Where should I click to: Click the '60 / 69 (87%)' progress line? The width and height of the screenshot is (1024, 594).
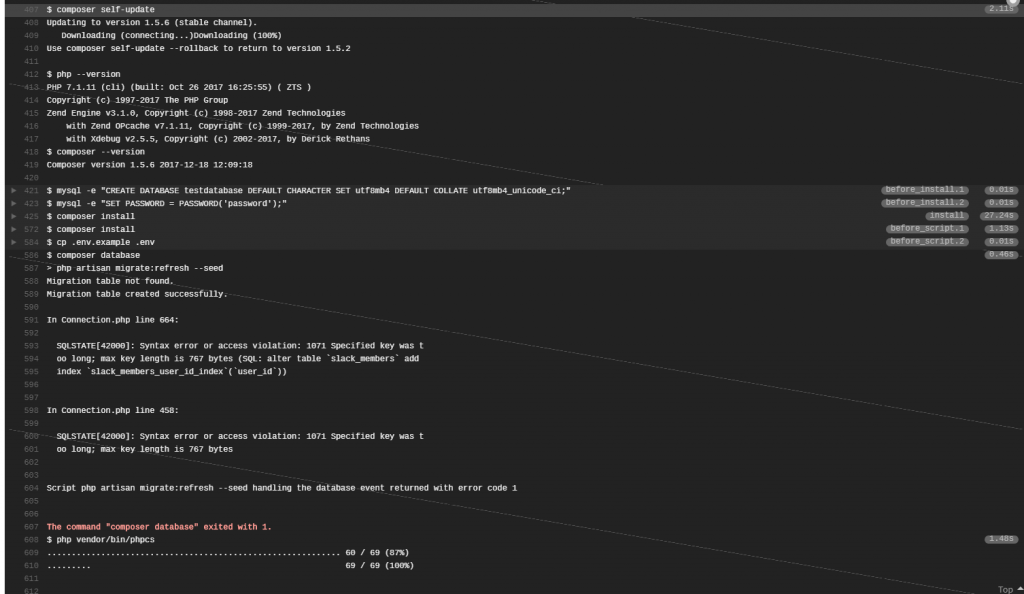(x=228, y=553)
